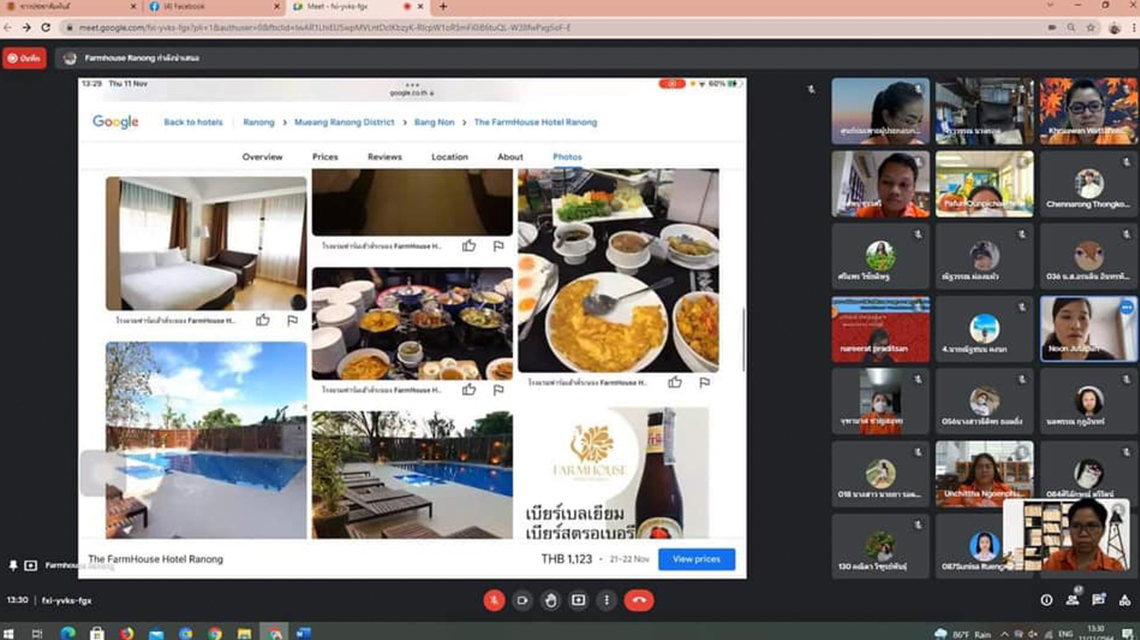
Task: Select the Photos tab
Action: (567, 157)
